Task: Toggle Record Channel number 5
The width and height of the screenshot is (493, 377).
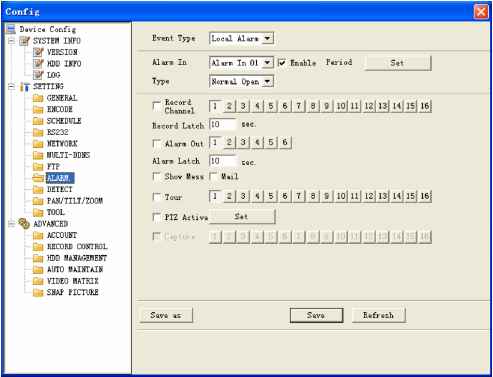Action: coord(271,106)
